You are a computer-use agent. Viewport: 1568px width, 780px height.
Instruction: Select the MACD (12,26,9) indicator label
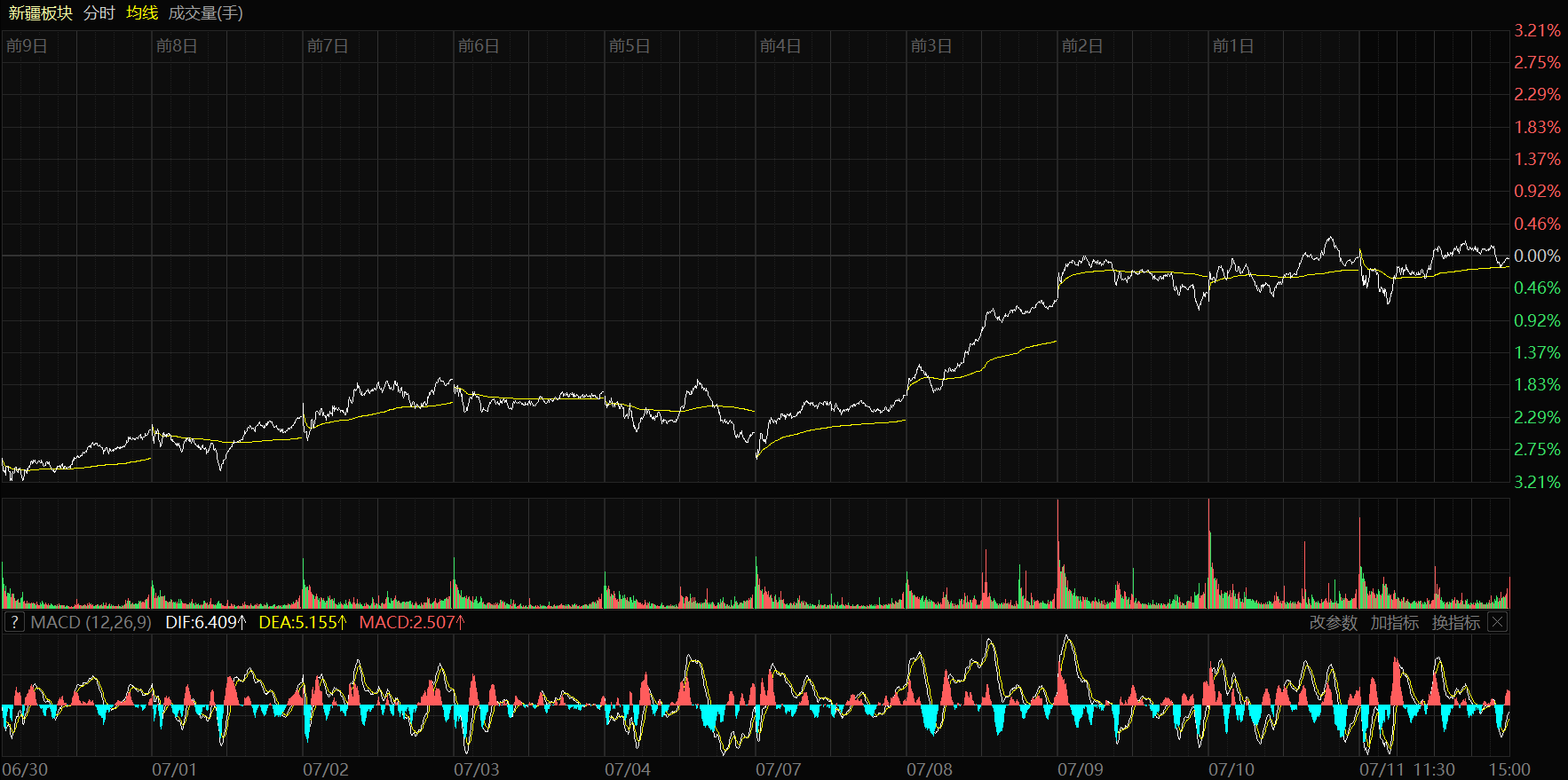pyautogui.click(x=91, y=622)
